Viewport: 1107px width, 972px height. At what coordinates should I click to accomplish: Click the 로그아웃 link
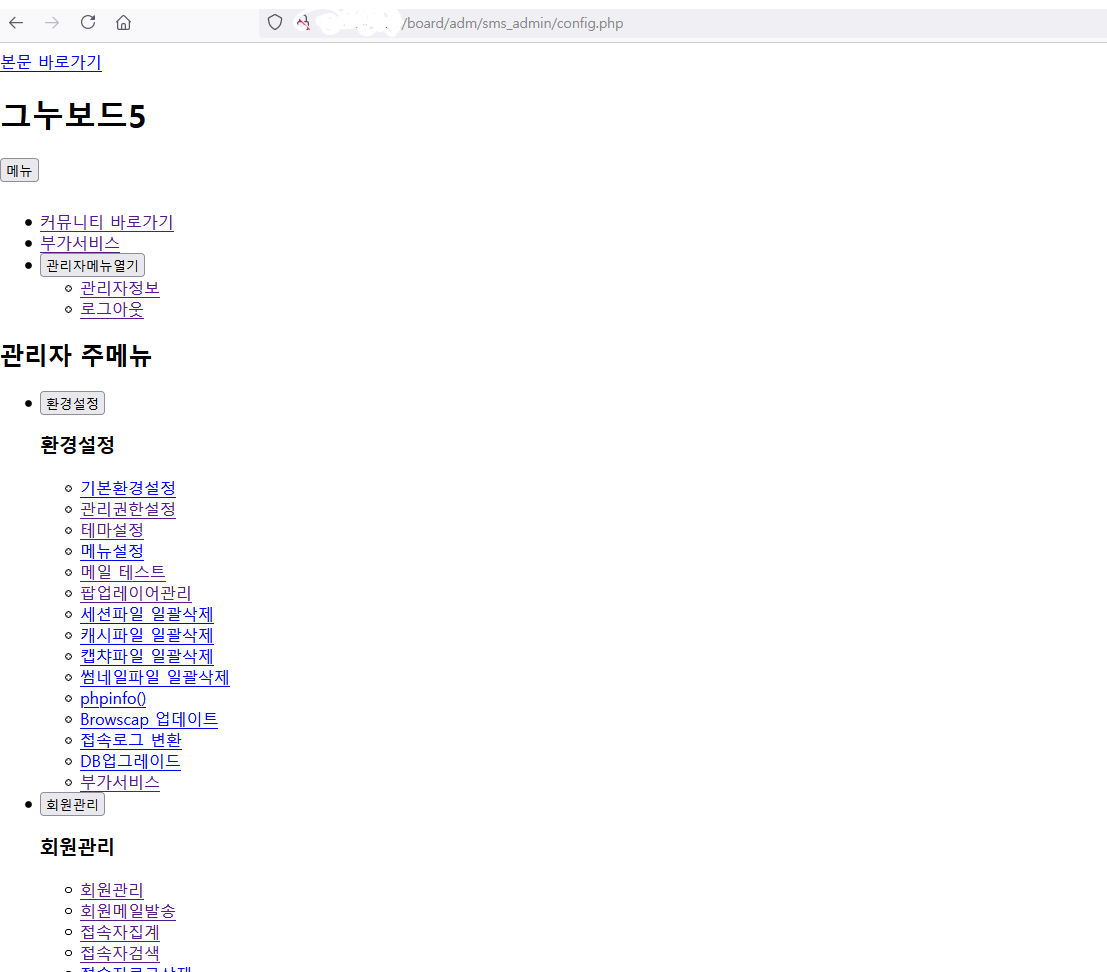pyautogui.click(x=112, y=310)
